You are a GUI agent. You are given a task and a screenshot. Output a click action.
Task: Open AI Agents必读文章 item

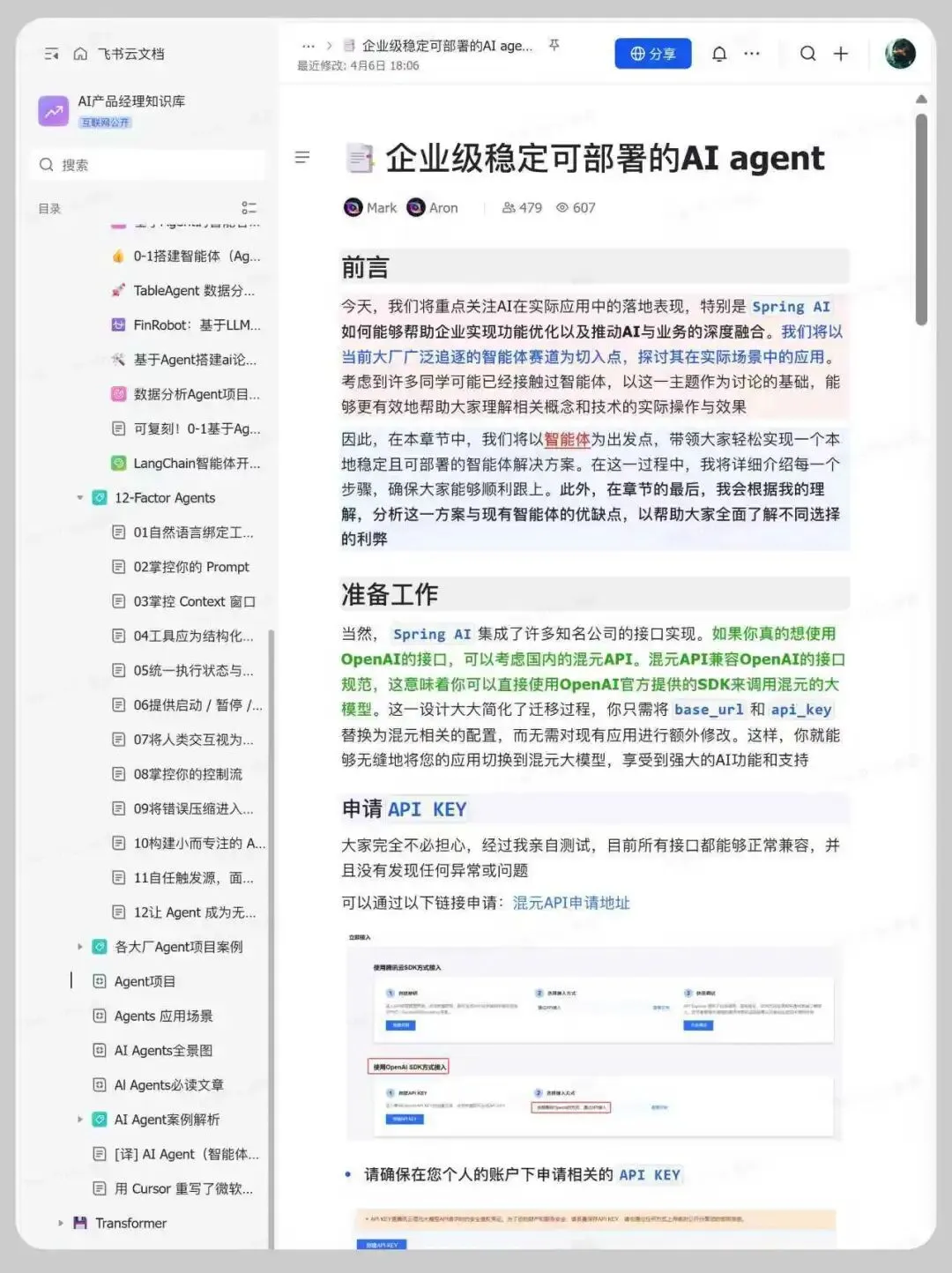click(x=159, y=1085)
